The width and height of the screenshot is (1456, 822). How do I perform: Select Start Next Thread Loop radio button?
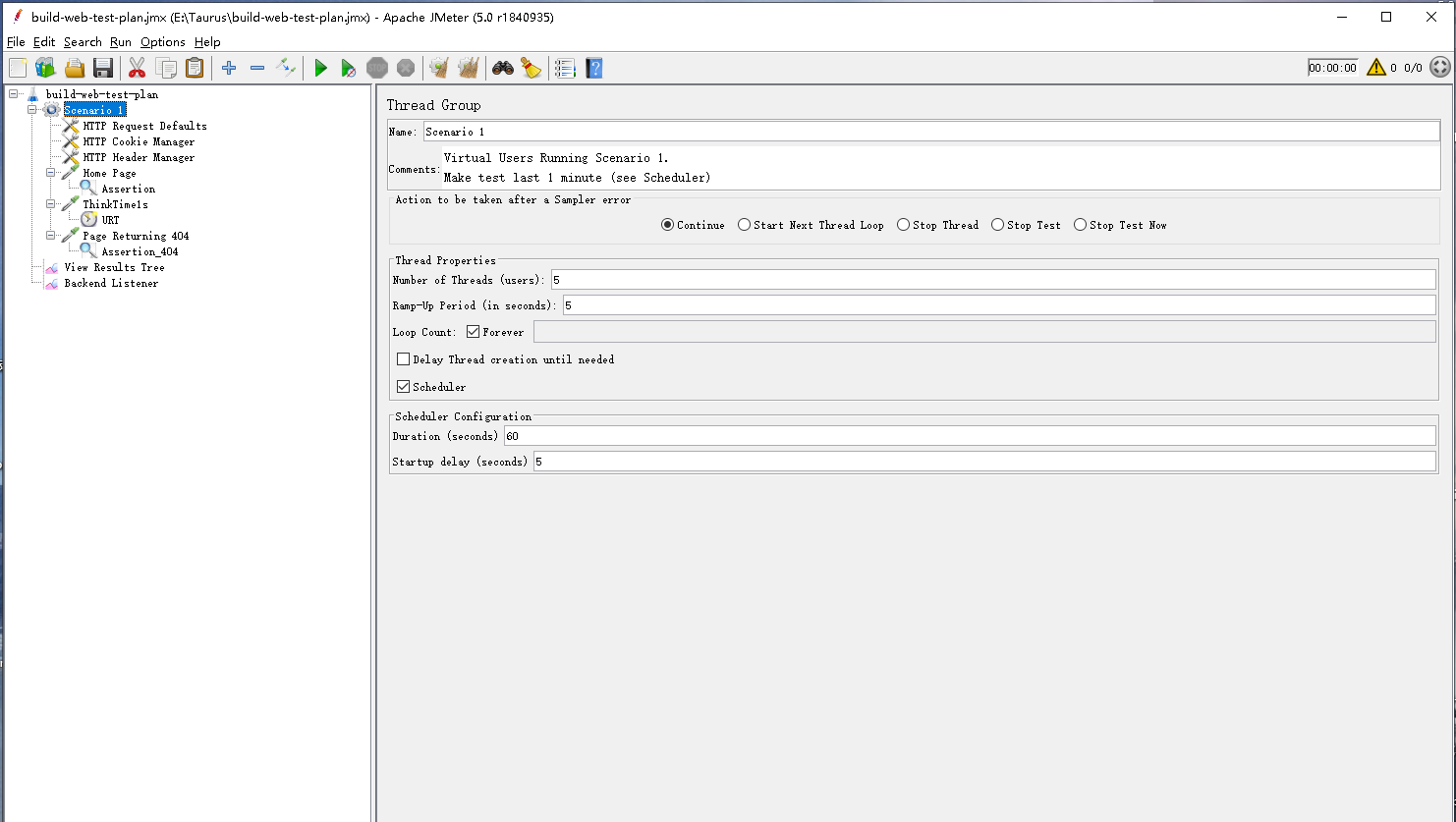coord(745,225)
